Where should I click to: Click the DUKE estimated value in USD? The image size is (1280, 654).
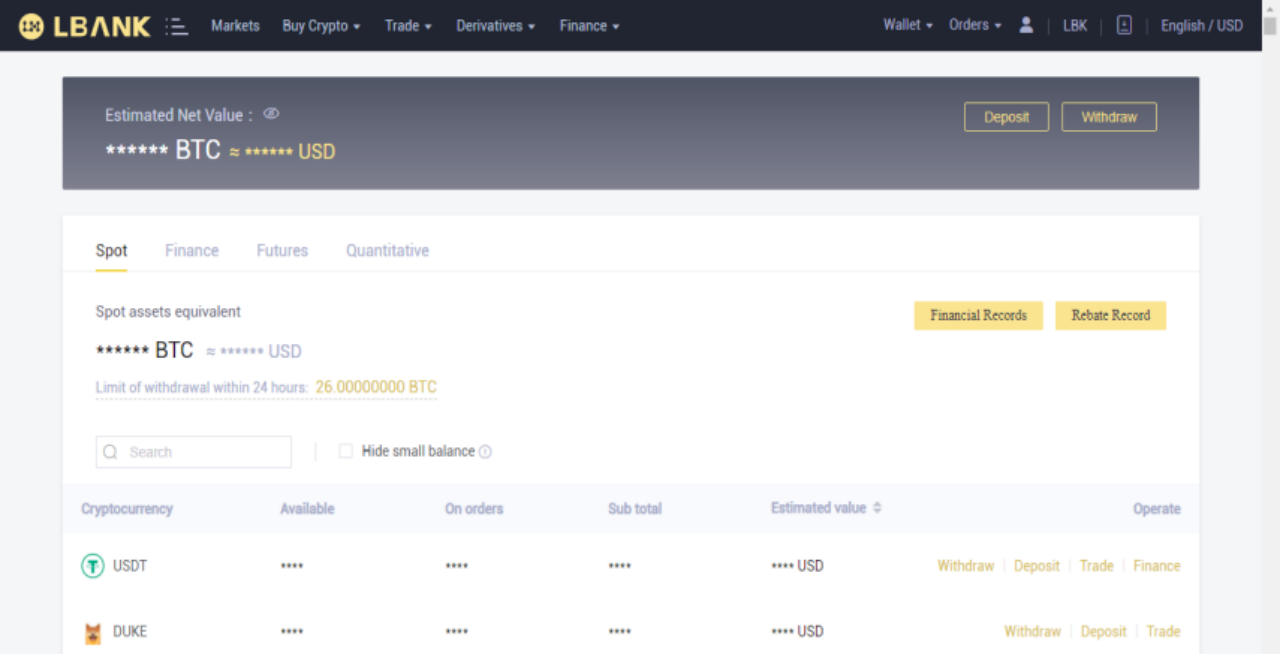tap(797, 632)
